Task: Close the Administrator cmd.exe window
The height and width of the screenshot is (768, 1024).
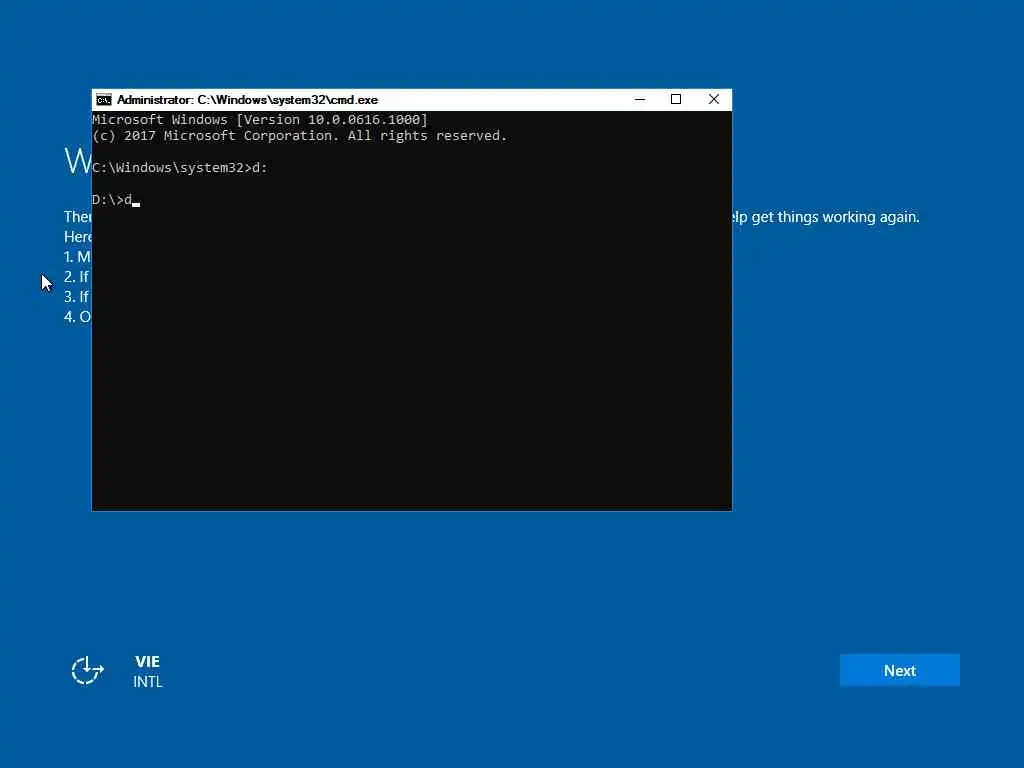Action: (x=714, y=100)
